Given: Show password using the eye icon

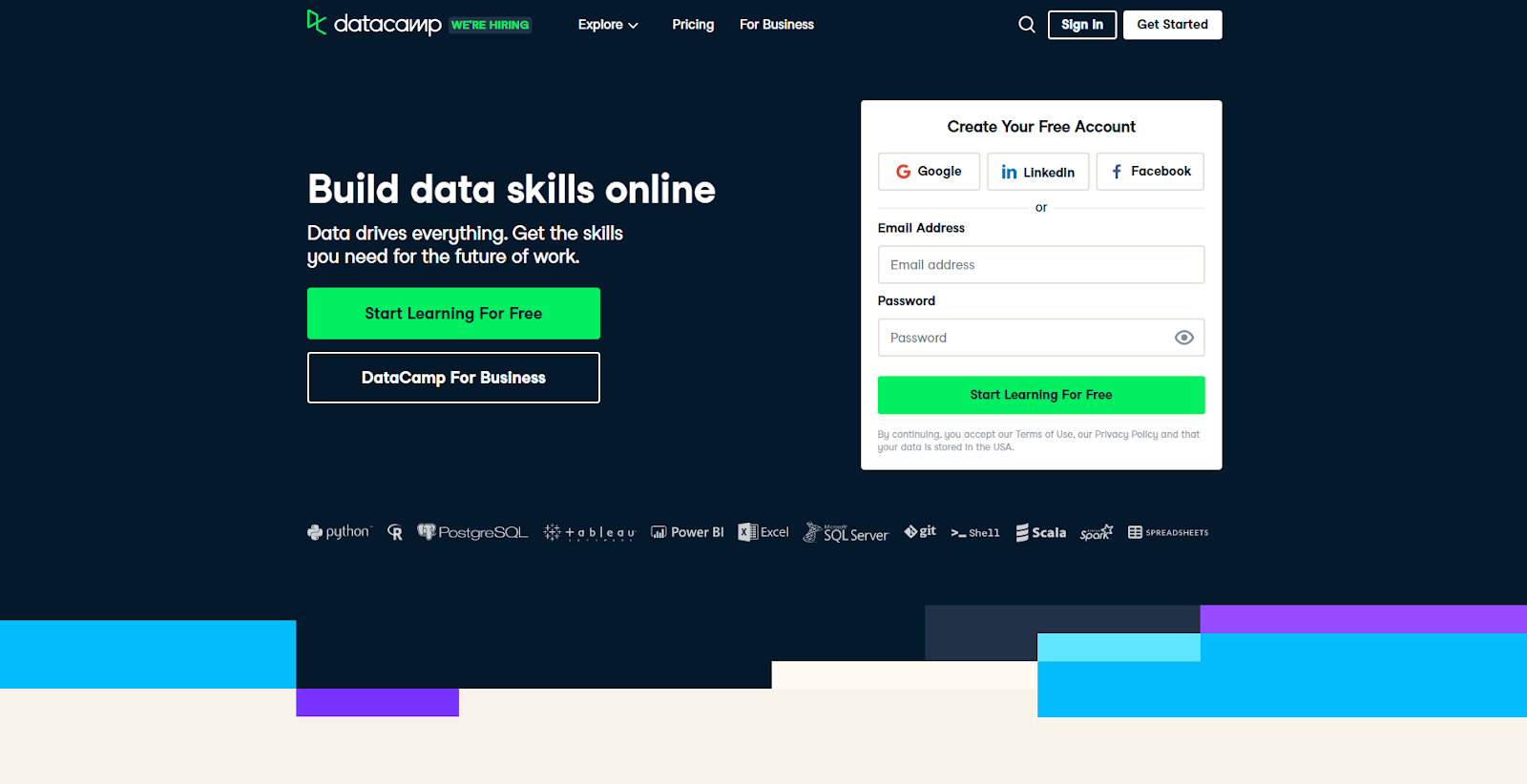Looking at the screenshot, I should click(1184, 338).
